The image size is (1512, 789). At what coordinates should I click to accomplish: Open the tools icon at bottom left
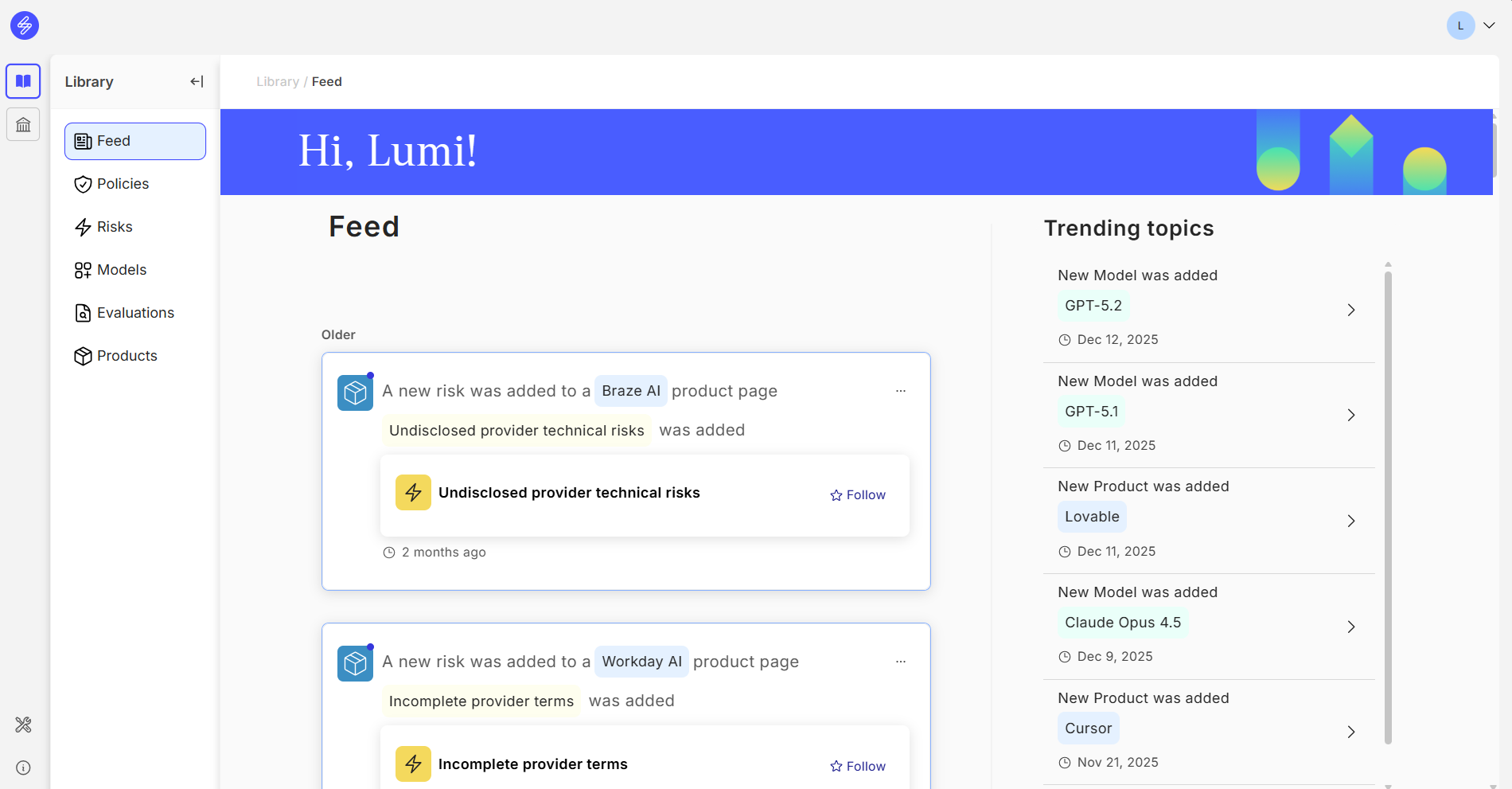23,725
